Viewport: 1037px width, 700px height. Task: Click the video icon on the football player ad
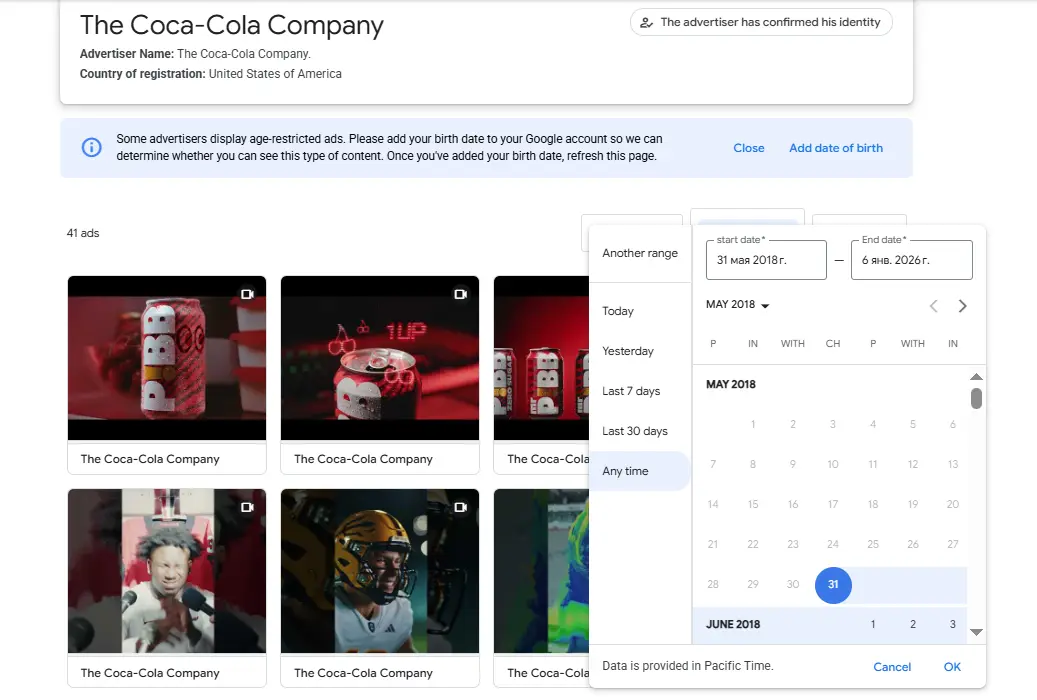pyautogui.click(x=460, y=507)
